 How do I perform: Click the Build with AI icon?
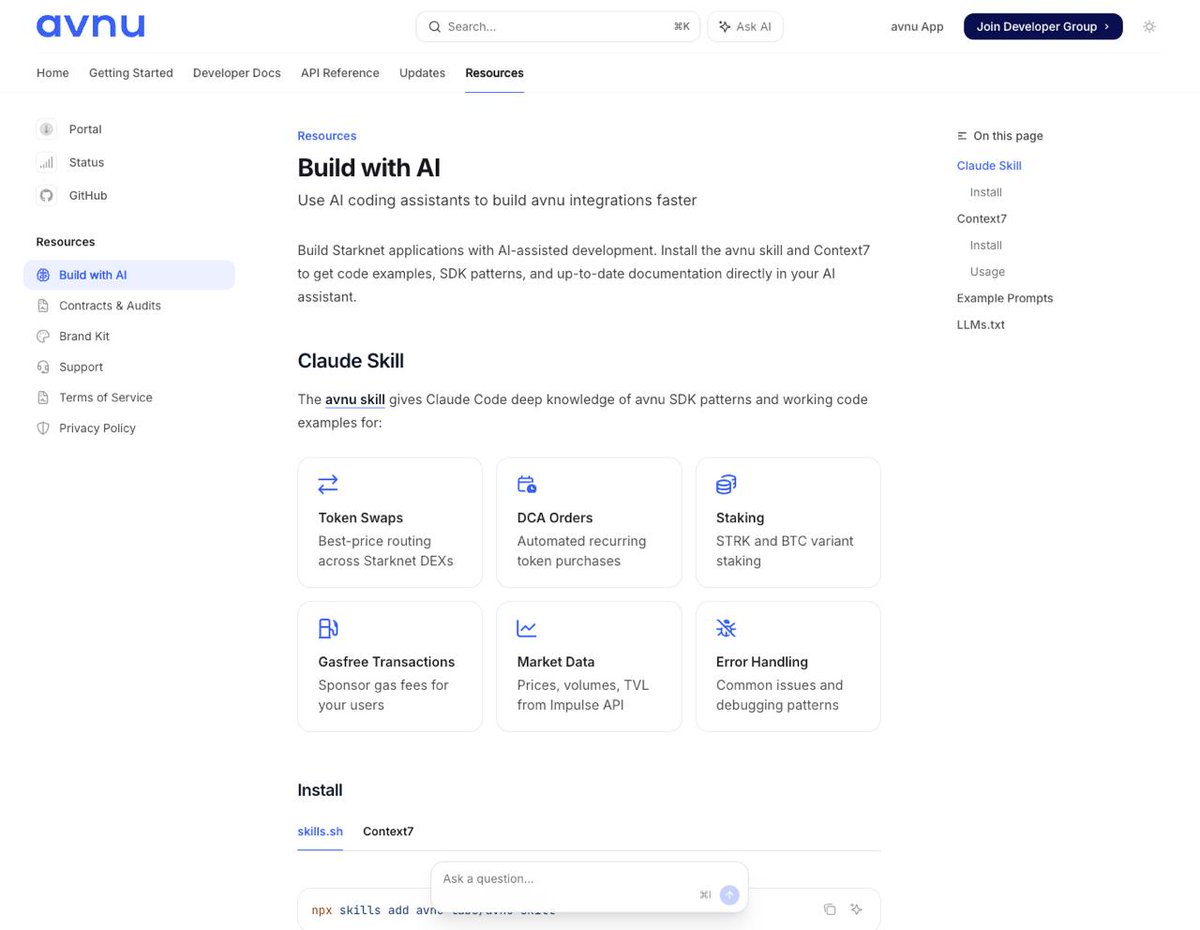[43, 275]
